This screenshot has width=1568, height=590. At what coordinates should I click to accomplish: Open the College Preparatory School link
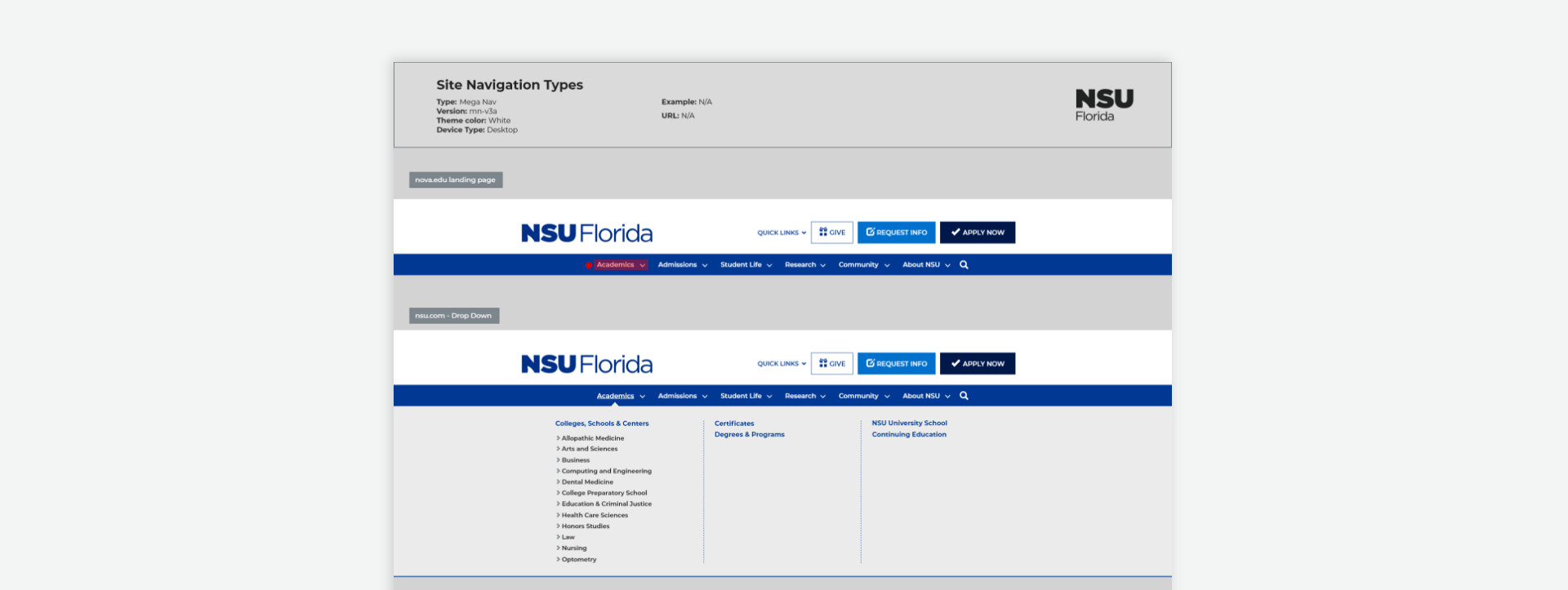pos(604,493)
